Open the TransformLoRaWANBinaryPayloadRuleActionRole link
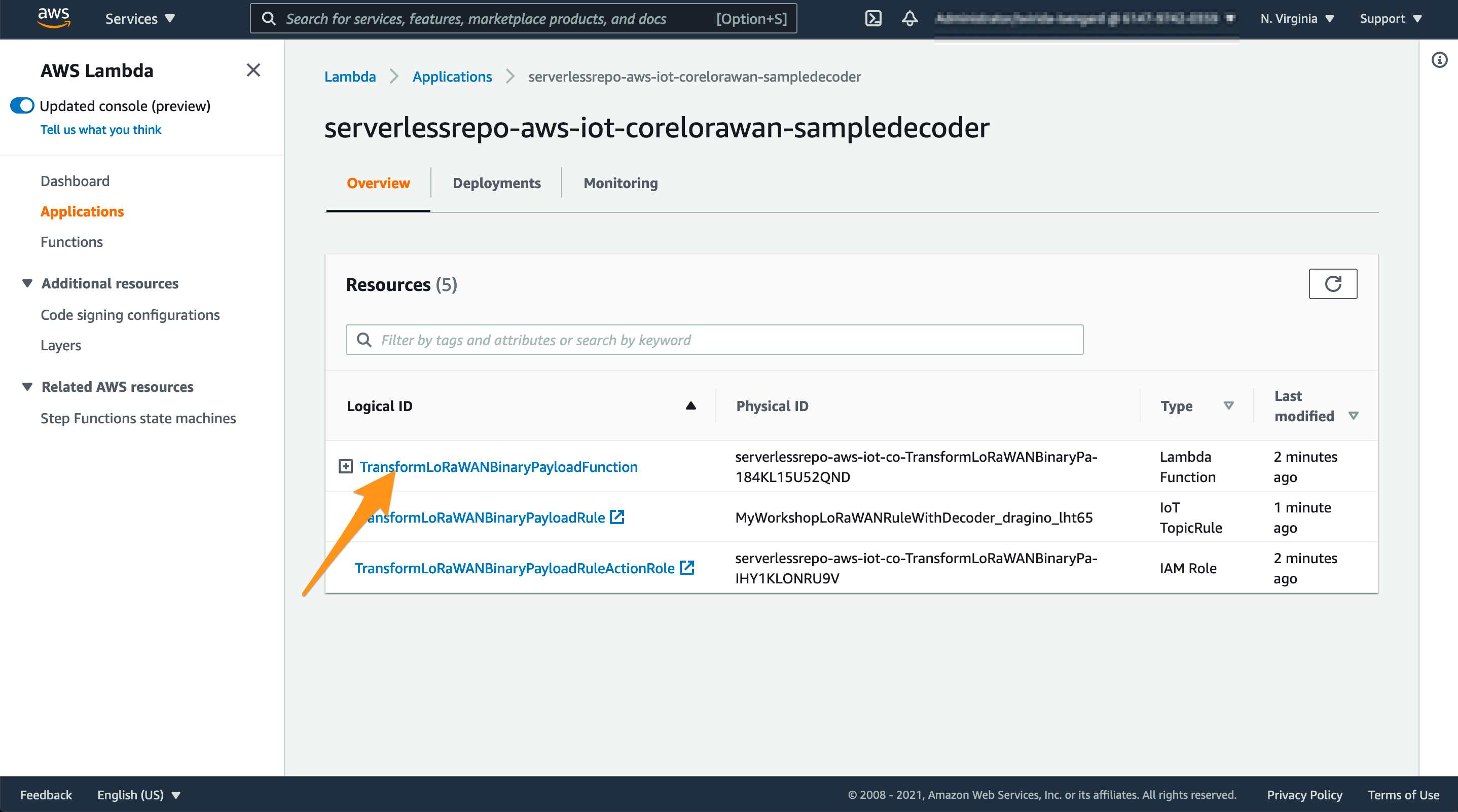1458x812 pixels. pyautogui.click(x=515, y=568)
